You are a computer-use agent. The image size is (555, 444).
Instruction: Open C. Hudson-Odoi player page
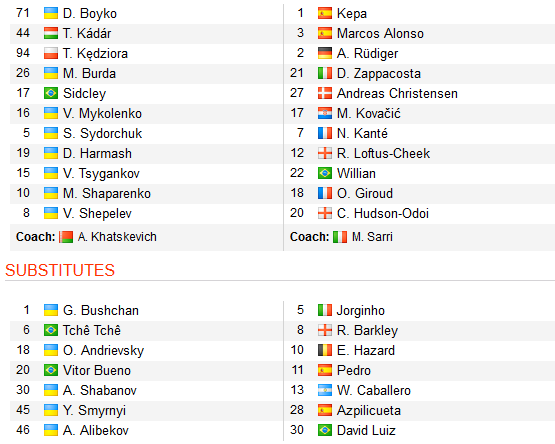(x=383, y=214)
